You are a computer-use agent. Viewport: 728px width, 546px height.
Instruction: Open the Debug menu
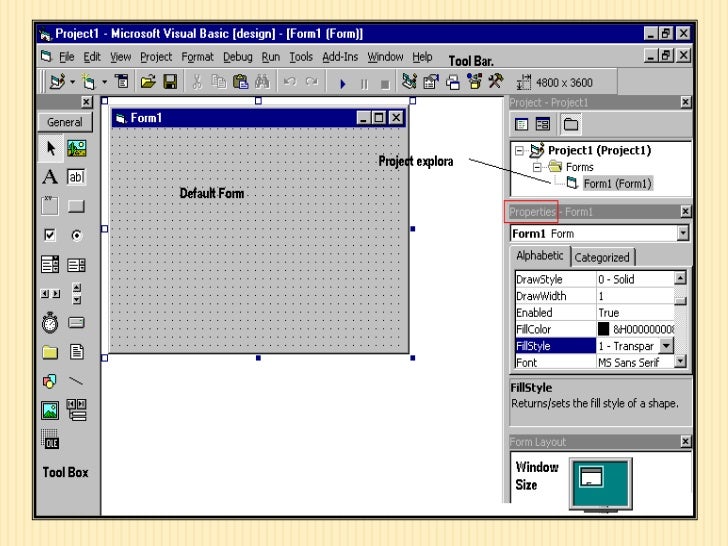(x=238, y=57)
